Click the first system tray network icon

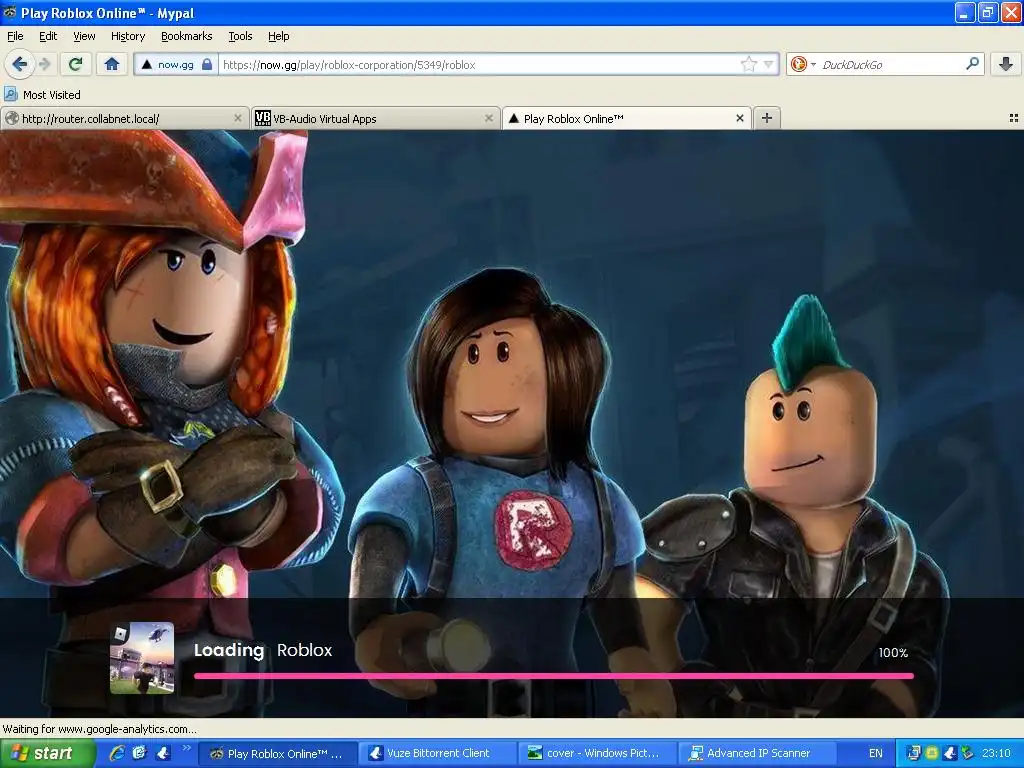pos(914,753)
